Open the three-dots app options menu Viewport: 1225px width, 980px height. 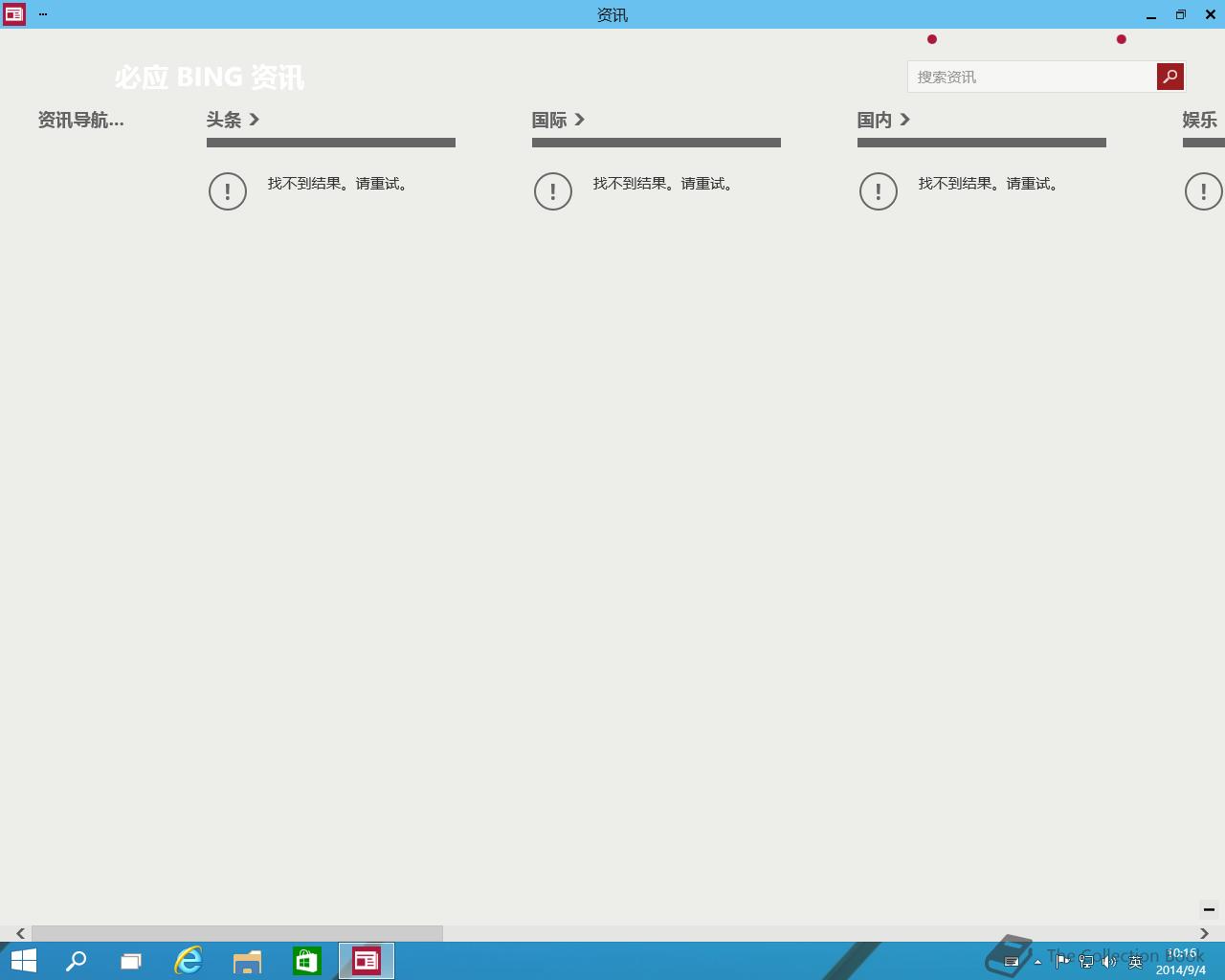pyautogui.click(x=43, y=14)
